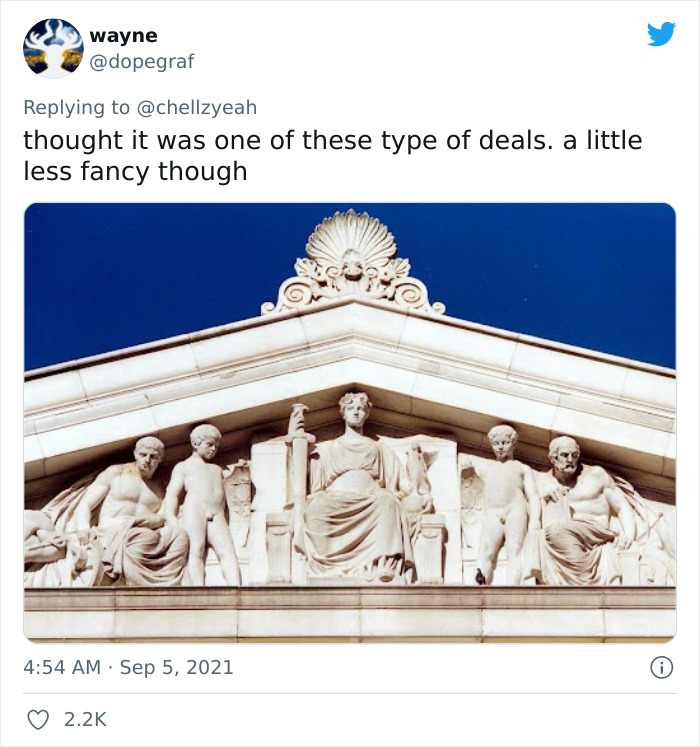Click the seated central robed figure
700x747 pixels.
point(358,486)
